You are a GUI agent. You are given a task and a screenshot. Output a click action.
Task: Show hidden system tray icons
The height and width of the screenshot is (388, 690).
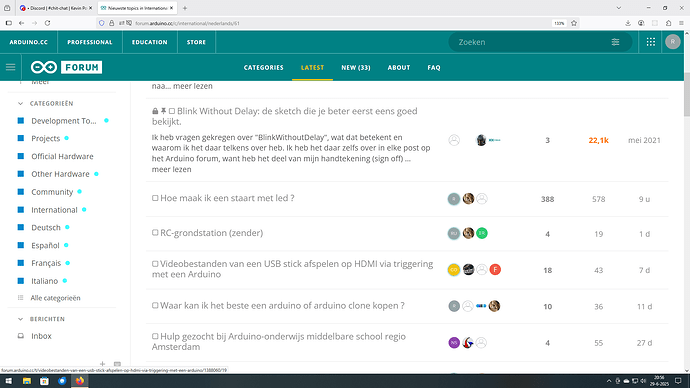tap(609, 381)
